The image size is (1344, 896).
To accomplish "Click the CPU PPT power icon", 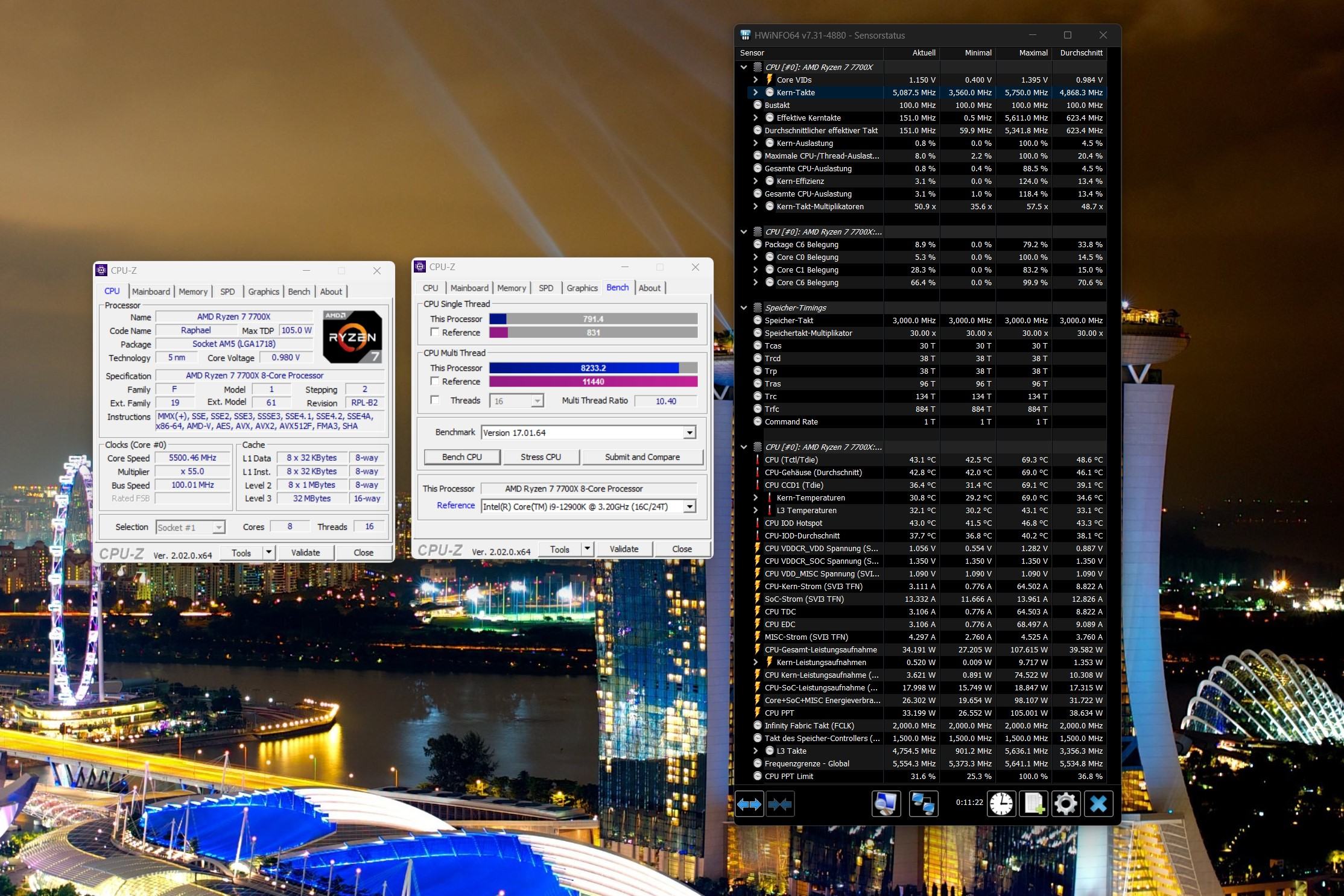I will tap(758, 713).
